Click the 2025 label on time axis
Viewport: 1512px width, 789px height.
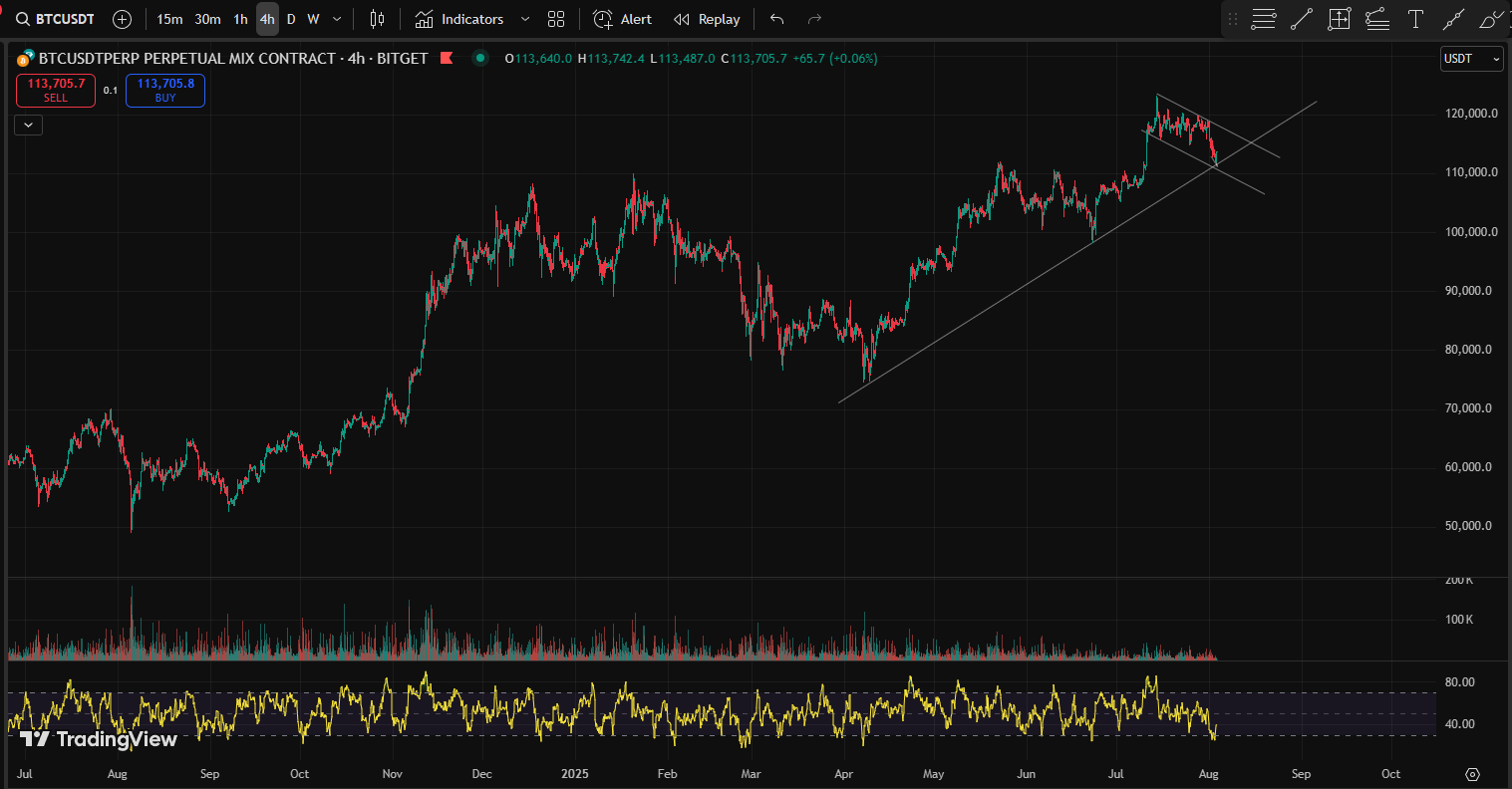(576, 774)
